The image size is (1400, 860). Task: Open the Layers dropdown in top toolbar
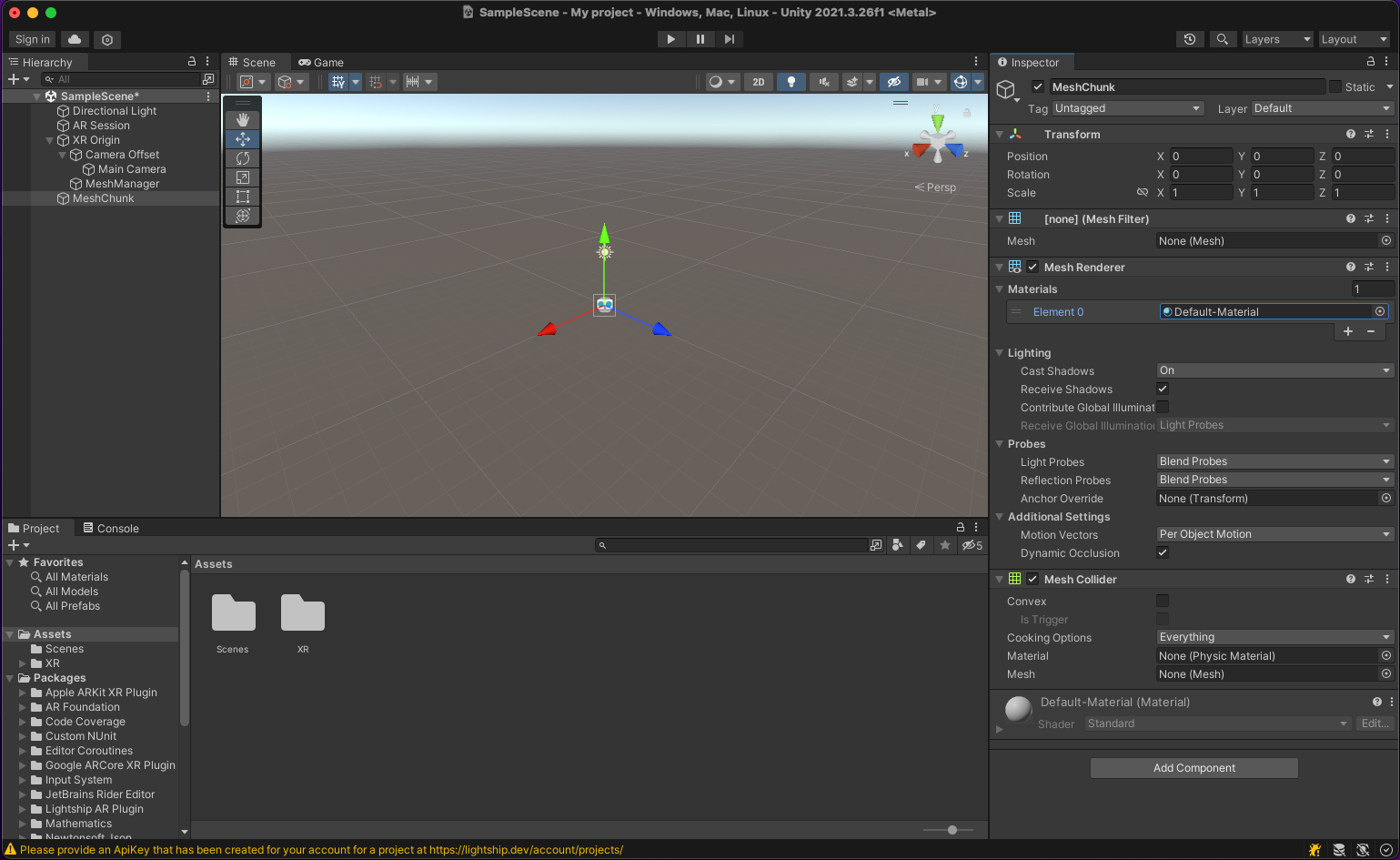pos(1277,39)
